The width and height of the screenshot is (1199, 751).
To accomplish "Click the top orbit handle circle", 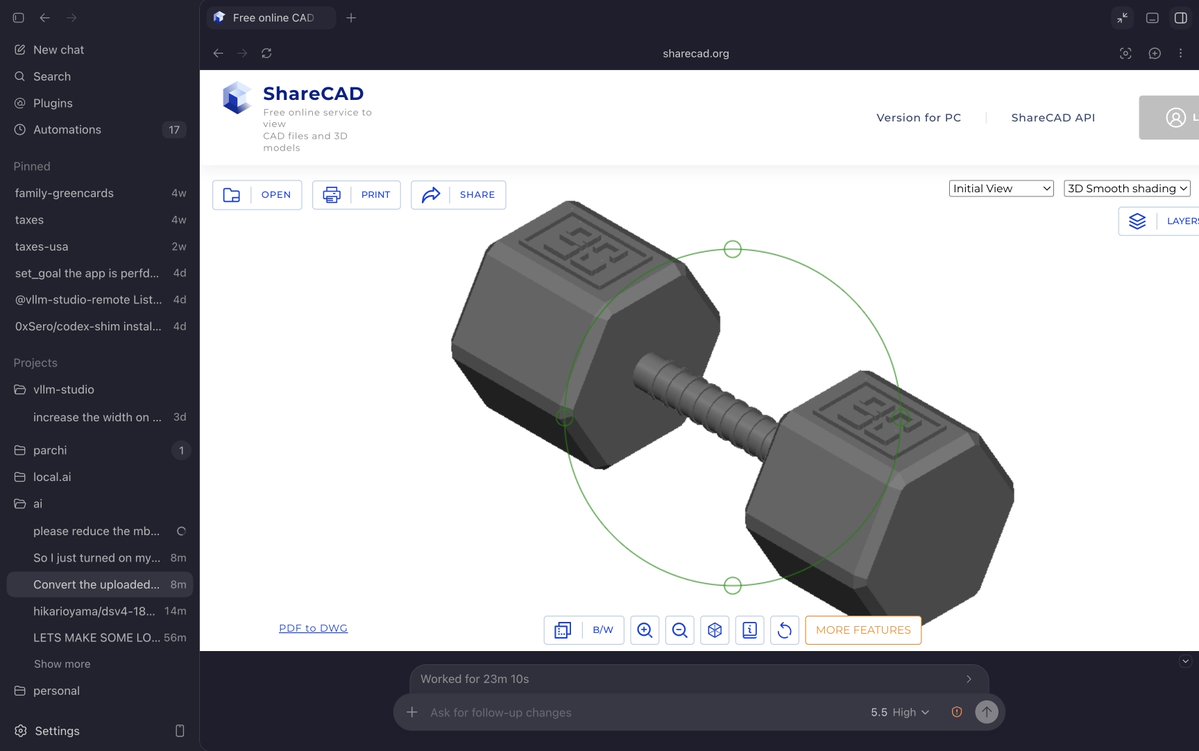I will [x=733, y=249].
